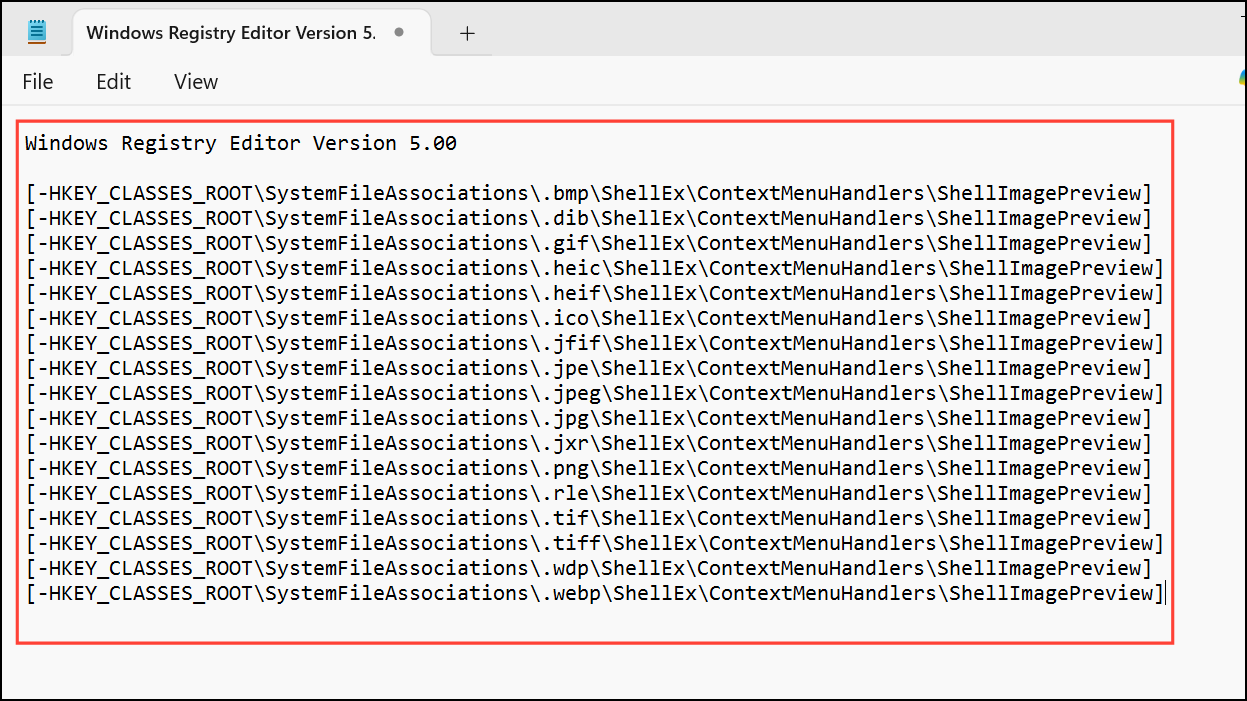1247x701 pixels.
Task: Click the unsaved-changes dot on the tab
Action: [x=399, y=33]
